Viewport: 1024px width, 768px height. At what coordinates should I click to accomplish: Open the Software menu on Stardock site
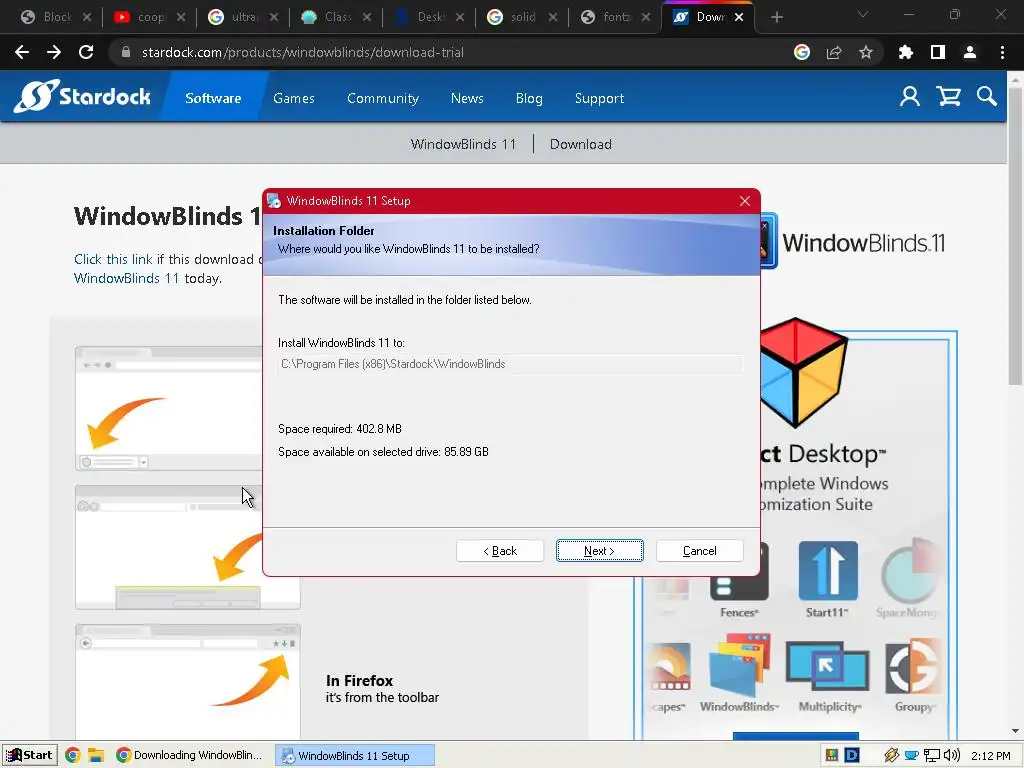pyautogui.click(x=213, y=98)
